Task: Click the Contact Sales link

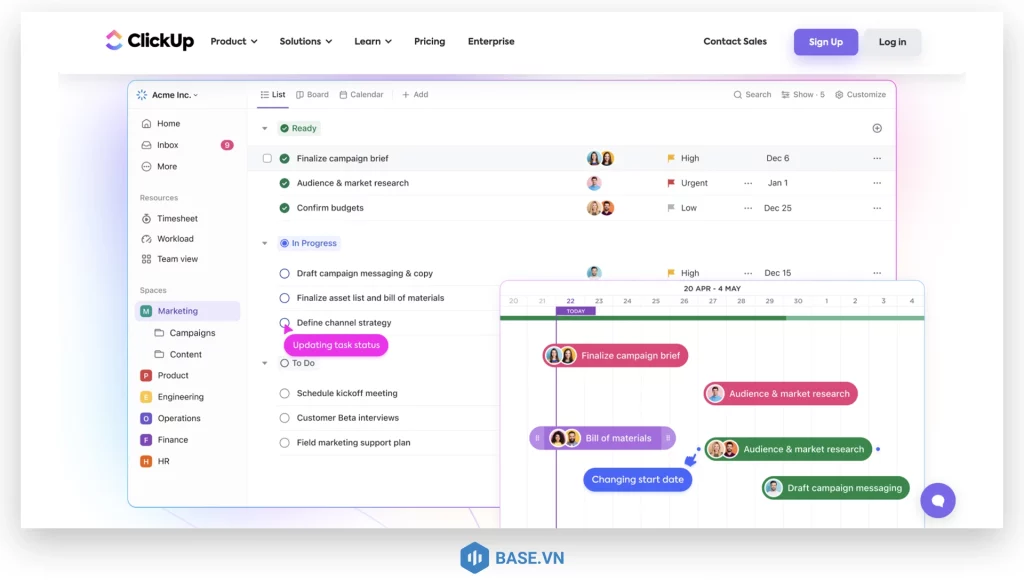Action: [x=735, y=42]
